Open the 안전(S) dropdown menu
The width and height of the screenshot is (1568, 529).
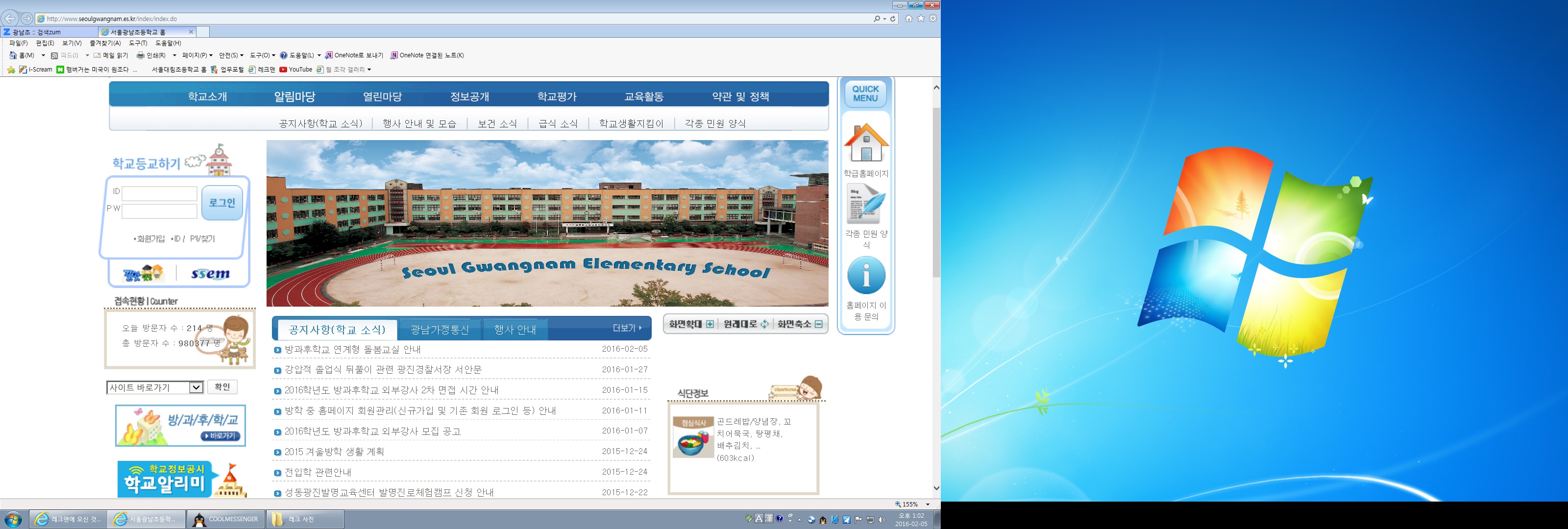231,55
